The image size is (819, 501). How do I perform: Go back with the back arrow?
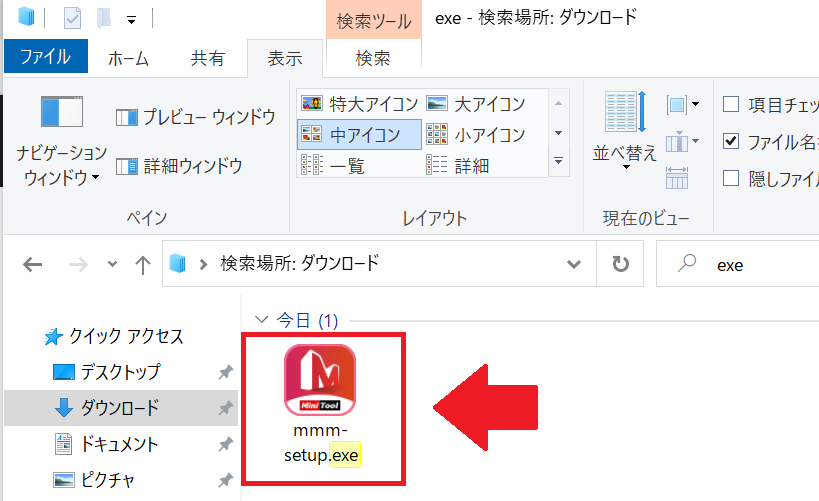click(32, 264)
